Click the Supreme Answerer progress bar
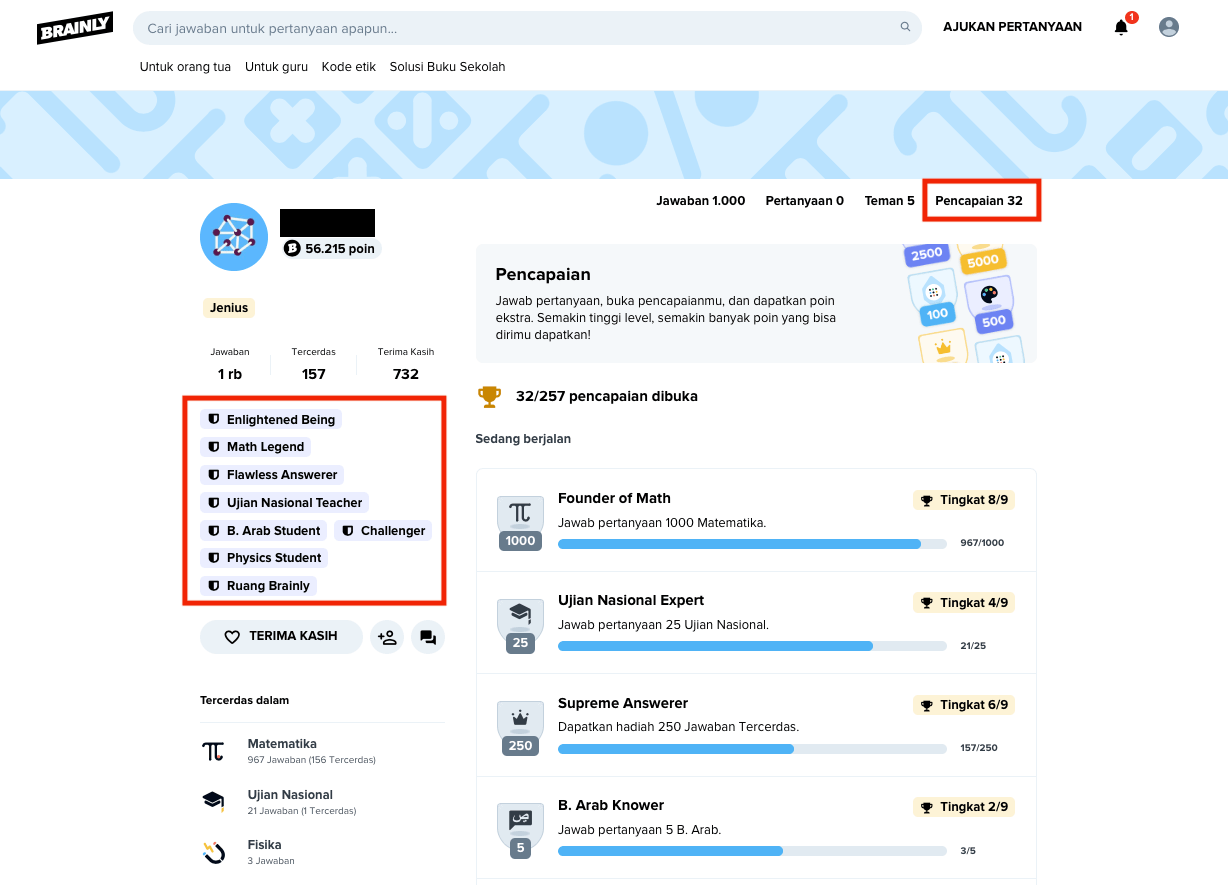Screen dimensions: 1228x885 point(752,749)
